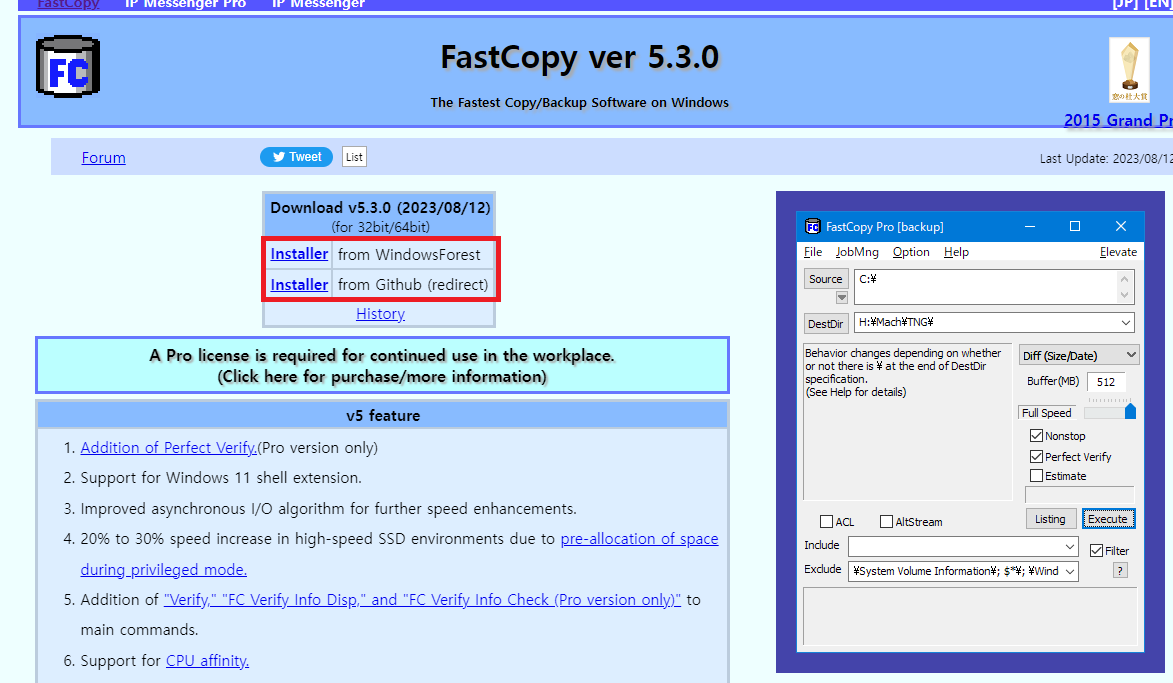Screen dimensions: 1173x683
Task: Open the 2015 Grand Prize link
Action: (x=1118, y=120)
